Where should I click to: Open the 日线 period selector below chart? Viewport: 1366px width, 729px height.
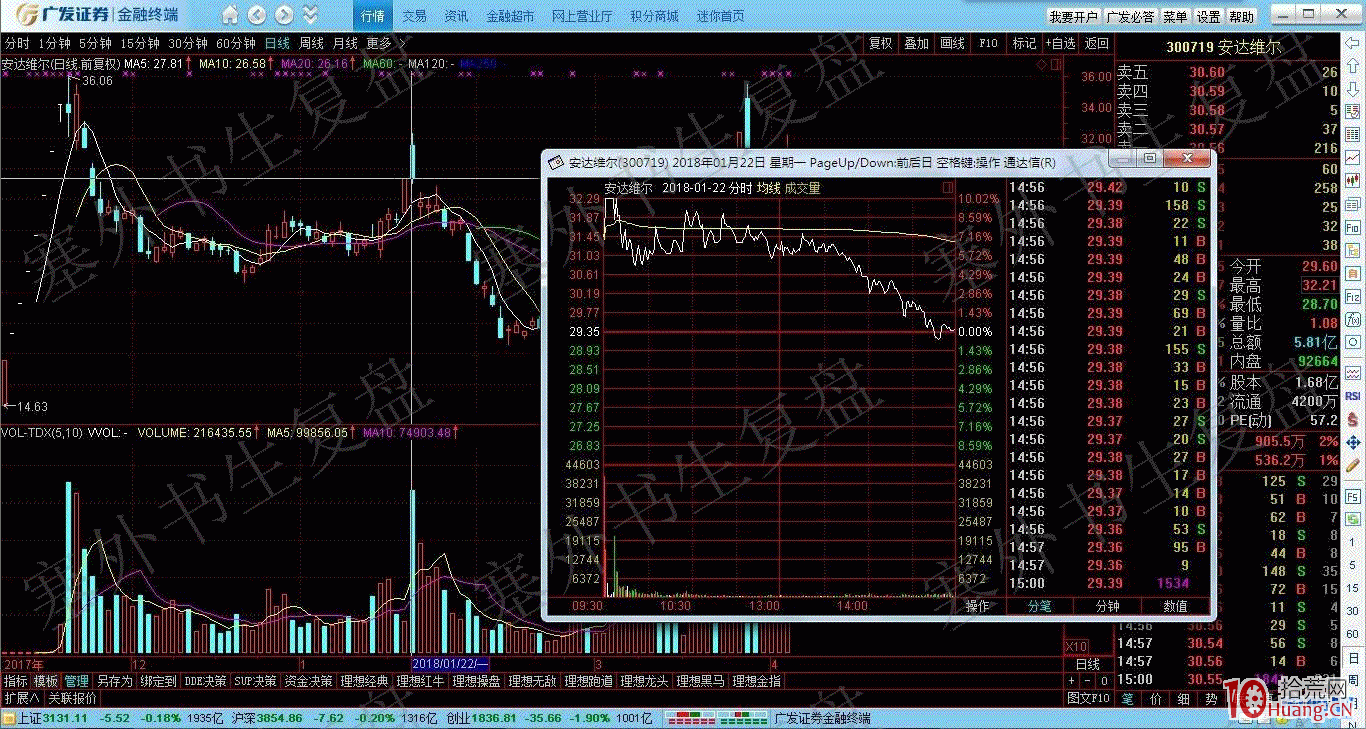point(1087,664)
